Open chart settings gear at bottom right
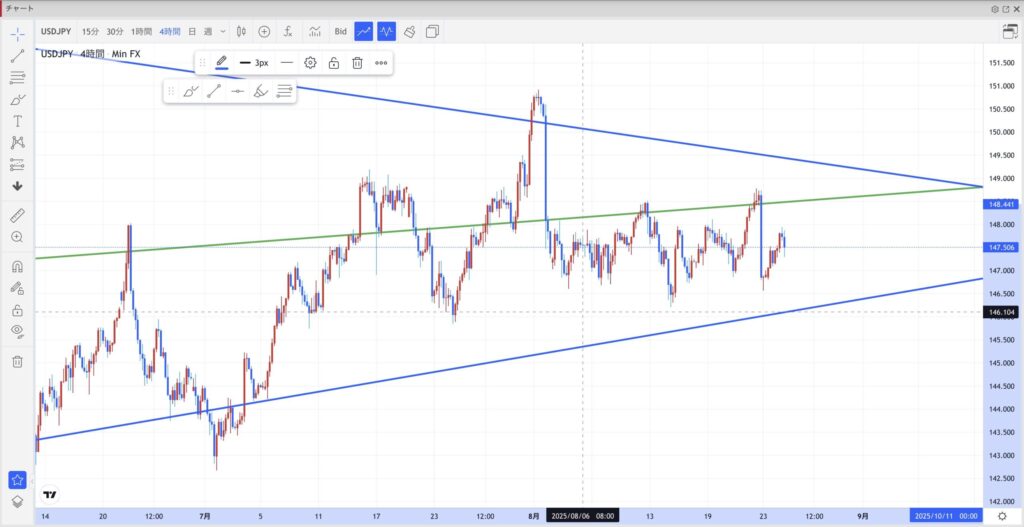Screen dimensions: 1024x527 tap(1002, 516)
